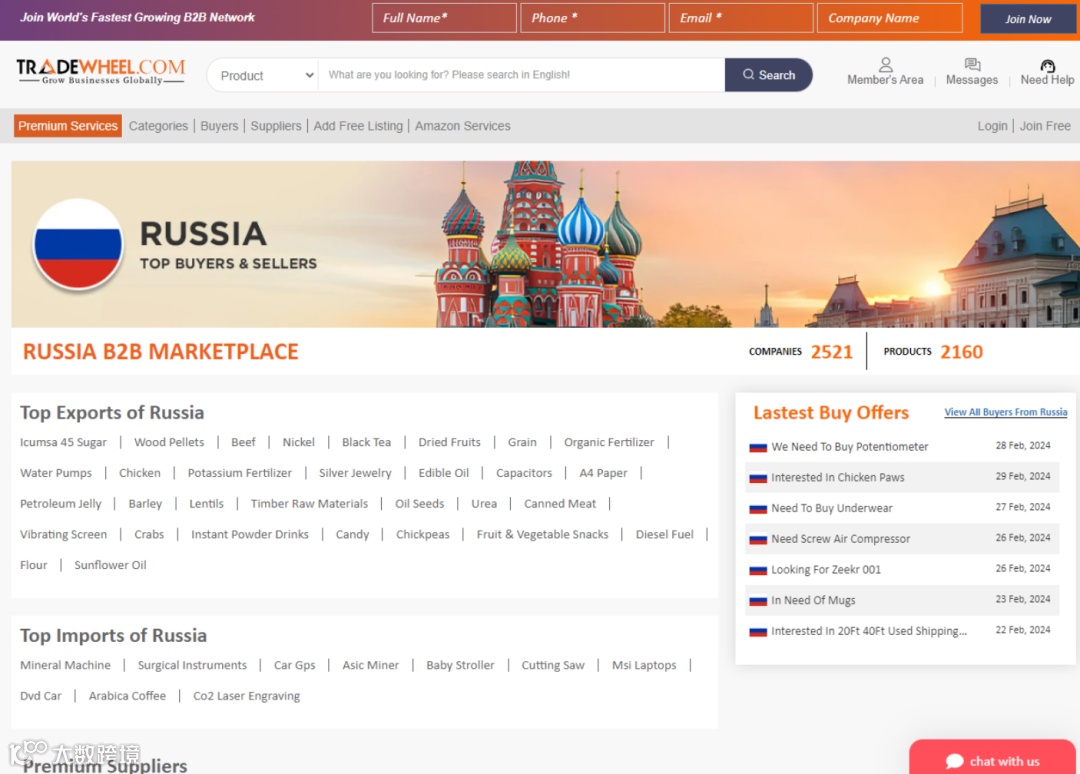Click the Organic Fertilizer export link
1080x774 pixels.
pyautogui.click(x=609, y=442)
